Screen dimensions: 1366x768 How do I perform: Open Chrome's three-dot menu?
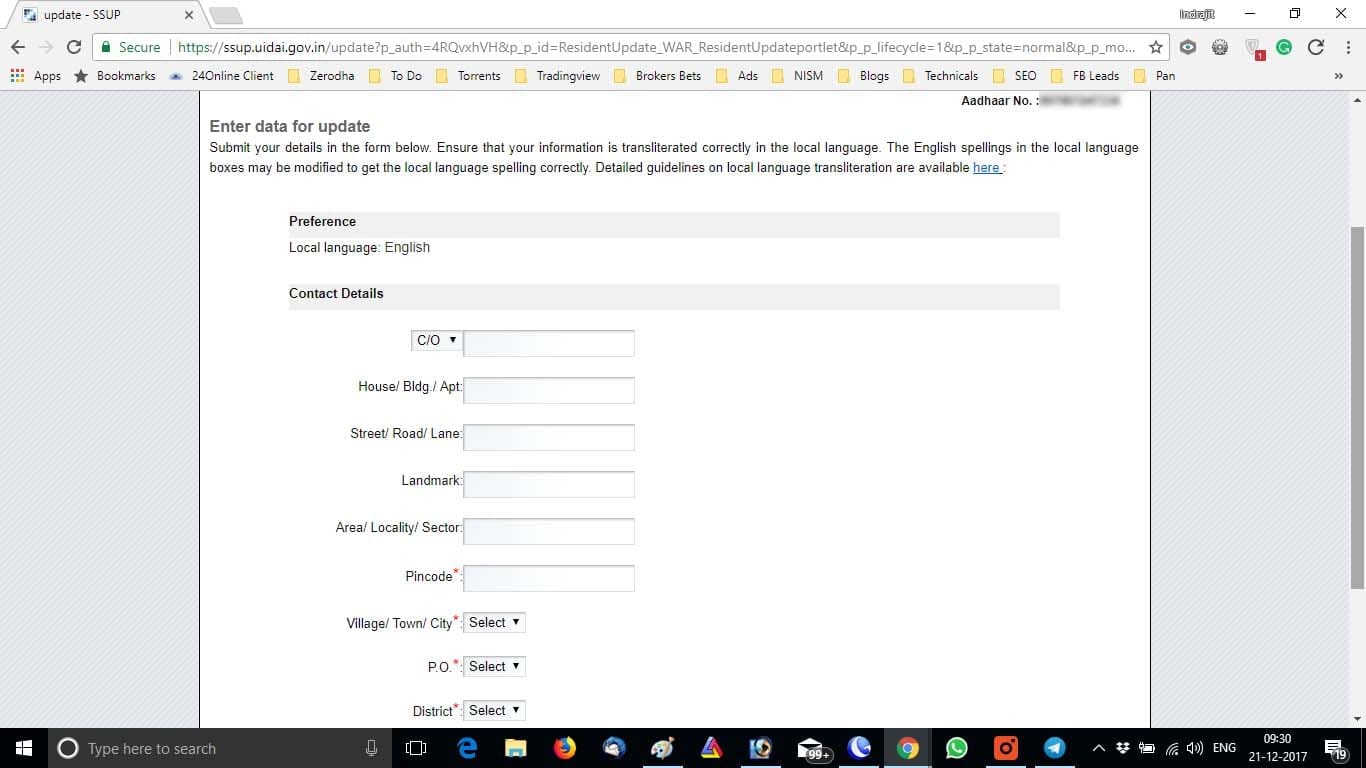(x=1345, y=46)
